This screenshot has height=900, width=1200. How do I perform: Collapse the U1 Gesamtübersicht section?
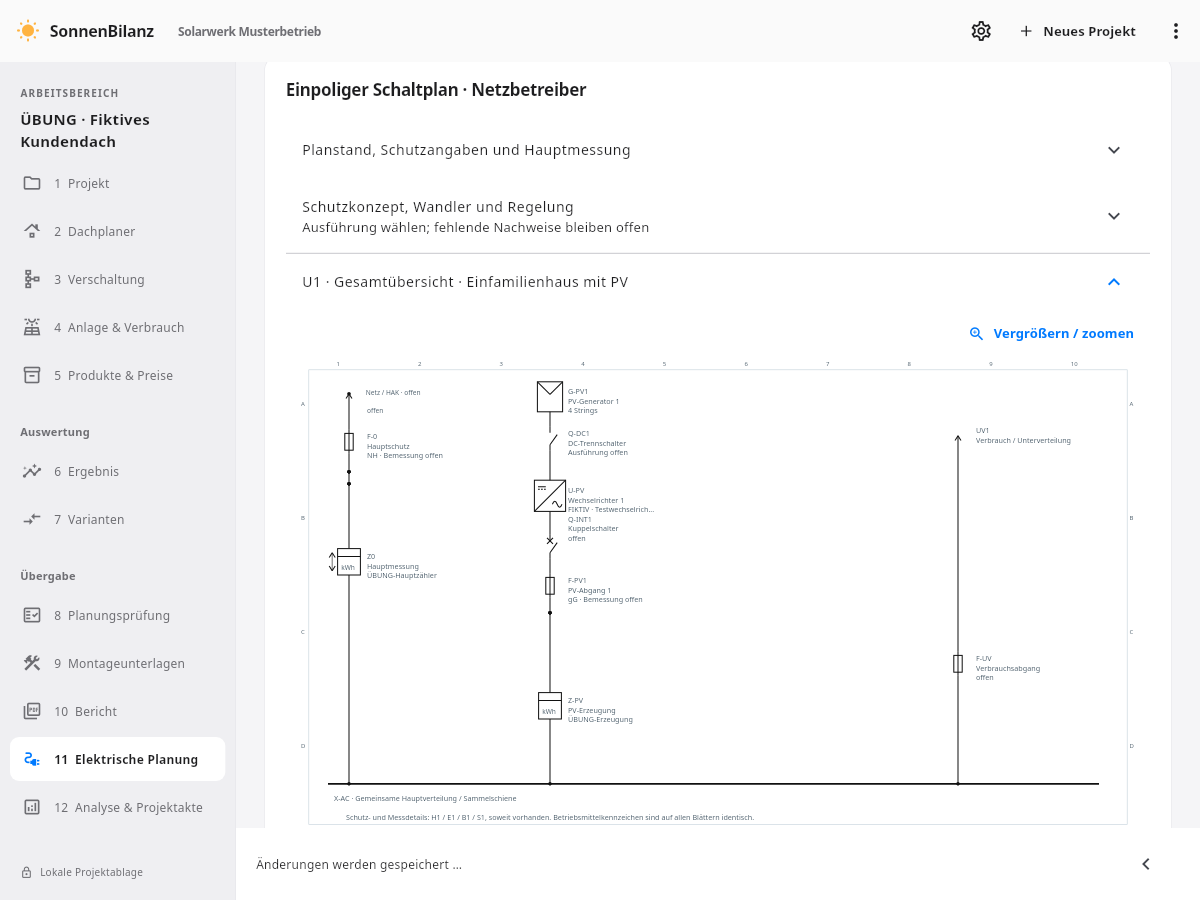tap(718, 282)
